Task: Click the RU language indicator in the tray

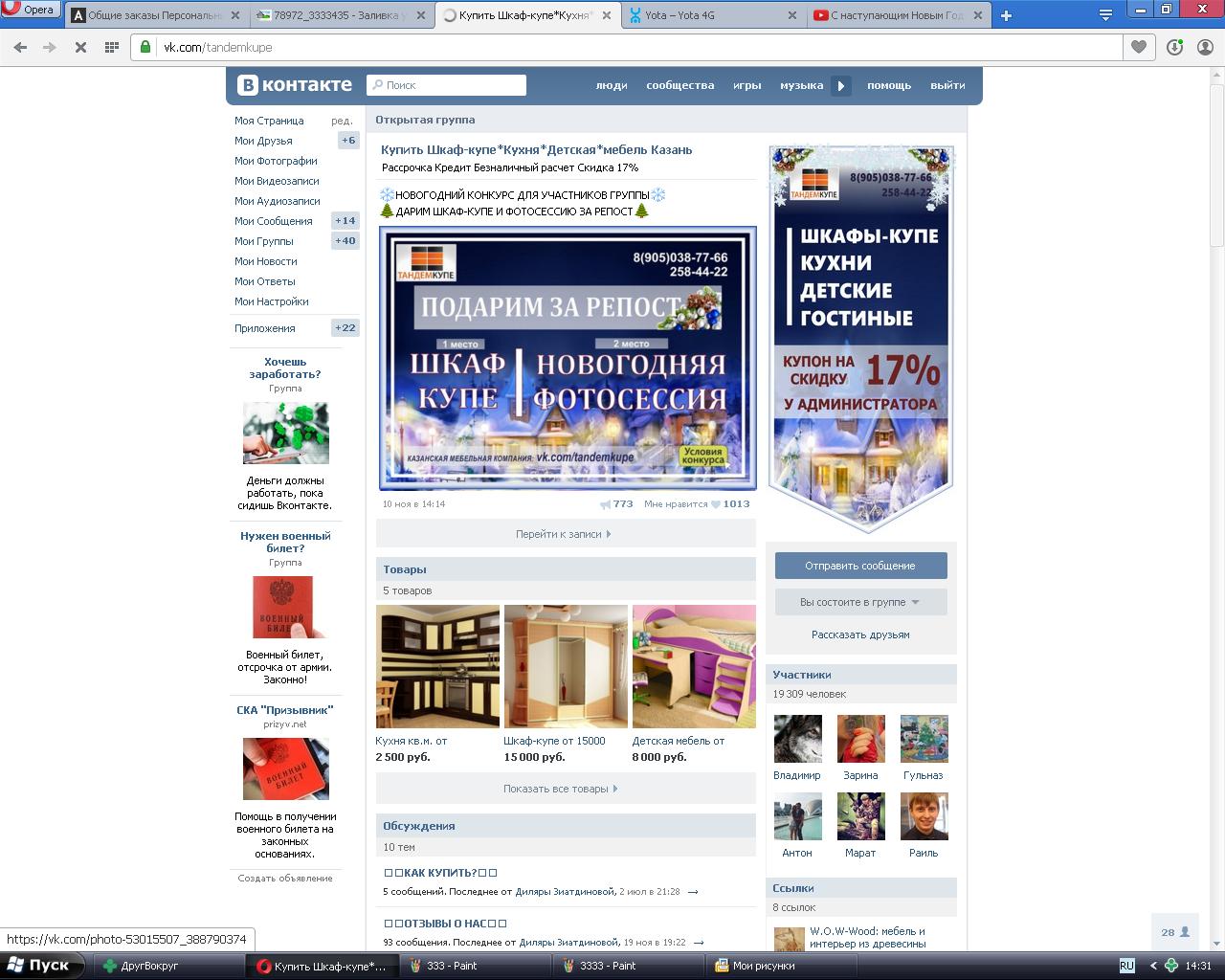Action: pyautogui.click(x=1126, y=966)
